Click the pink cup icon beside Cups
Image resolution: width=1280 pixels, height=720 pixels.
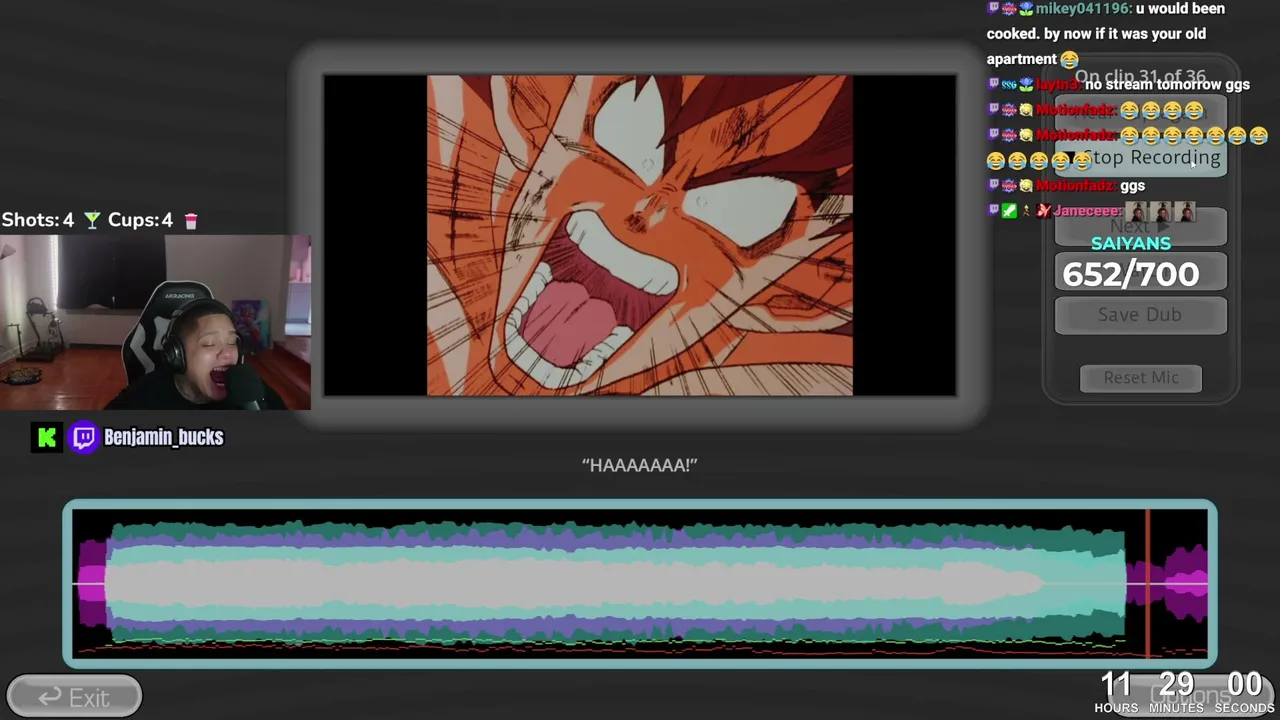click(x=191, y=220)
